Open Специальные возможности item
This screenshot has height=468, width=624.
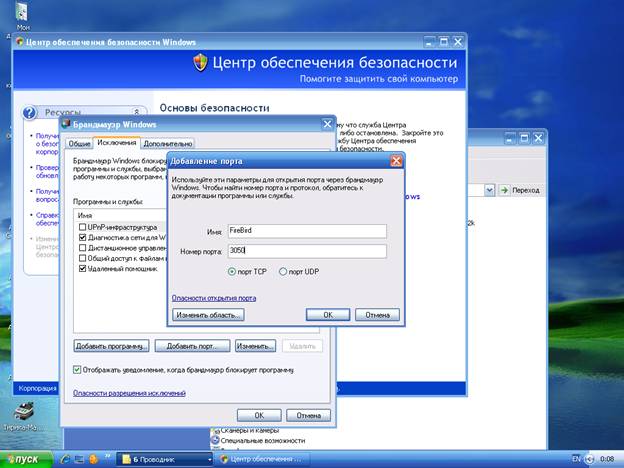258,441
